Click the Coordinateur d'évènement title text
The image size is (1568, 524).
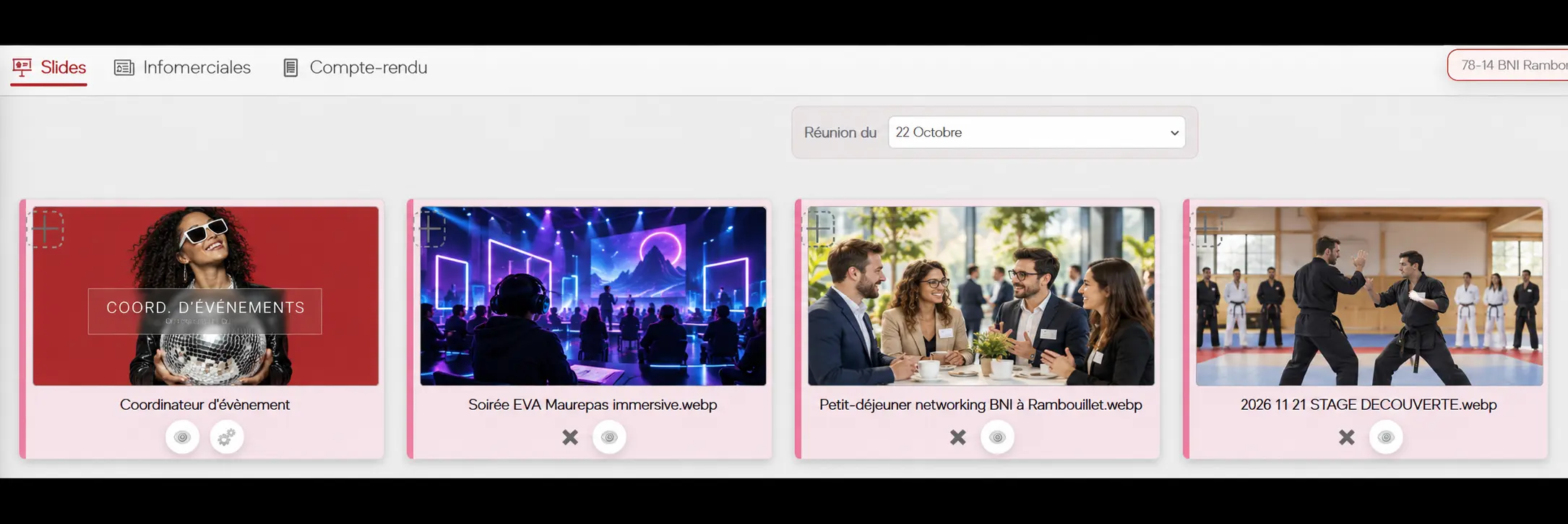[x=205, y=405]
